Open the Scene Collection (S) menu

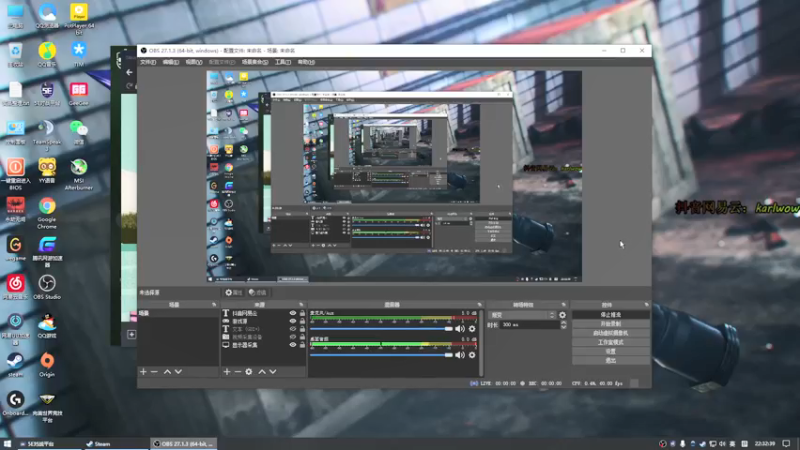coord(255,62)
